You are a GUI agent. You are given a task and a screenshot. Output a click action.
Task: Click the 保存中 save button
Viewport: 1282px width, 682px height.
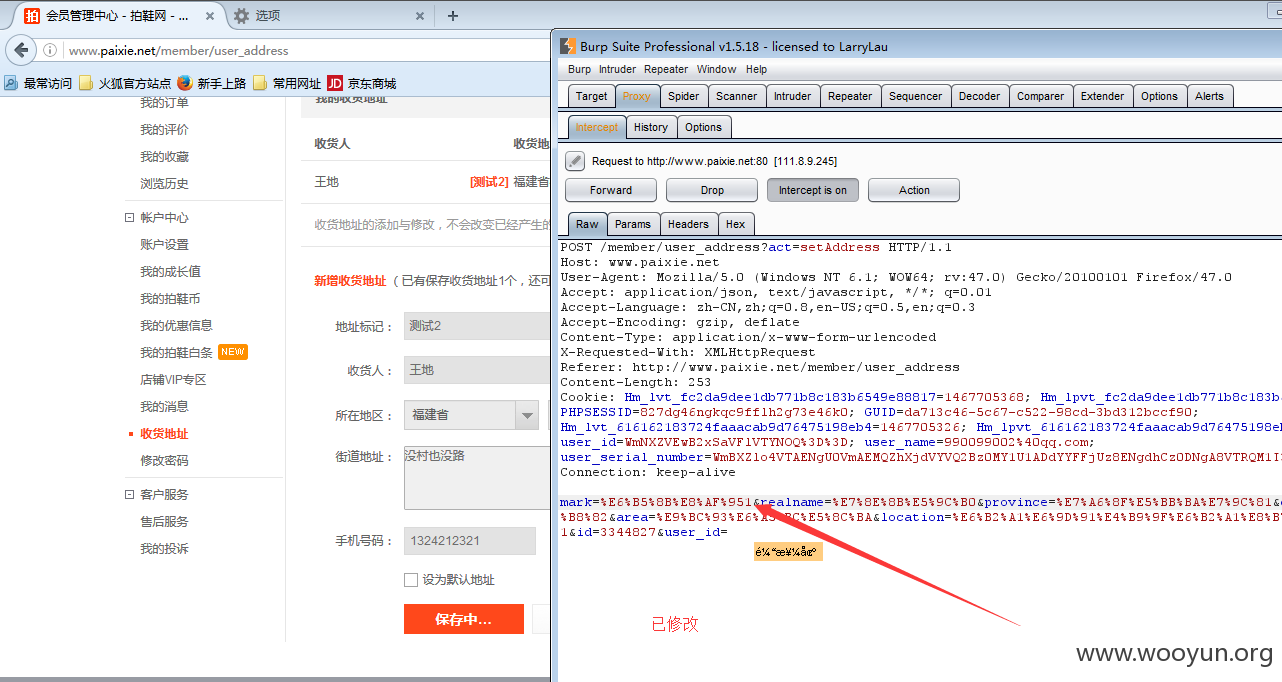tap(464, 619)
